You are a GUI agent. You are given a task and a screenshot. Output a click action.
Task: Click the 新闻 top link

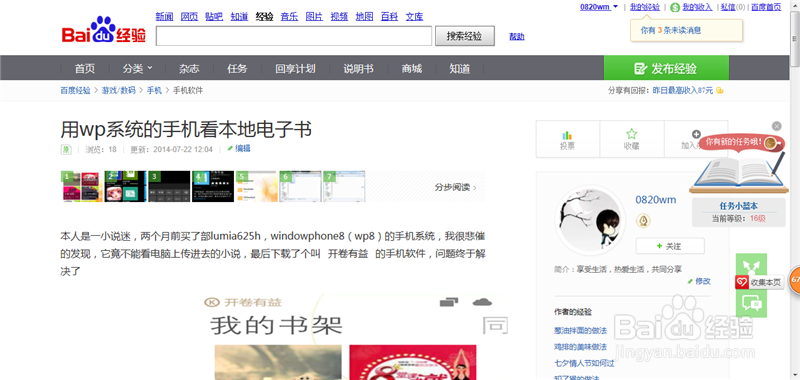tap(164, 17)
